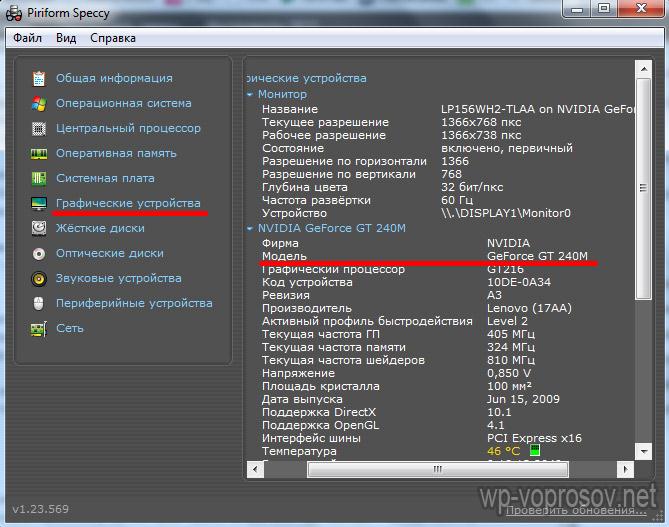Click the Частота развёртки label
The width and height of the screenshot is (669, 527).
[316, 200]
